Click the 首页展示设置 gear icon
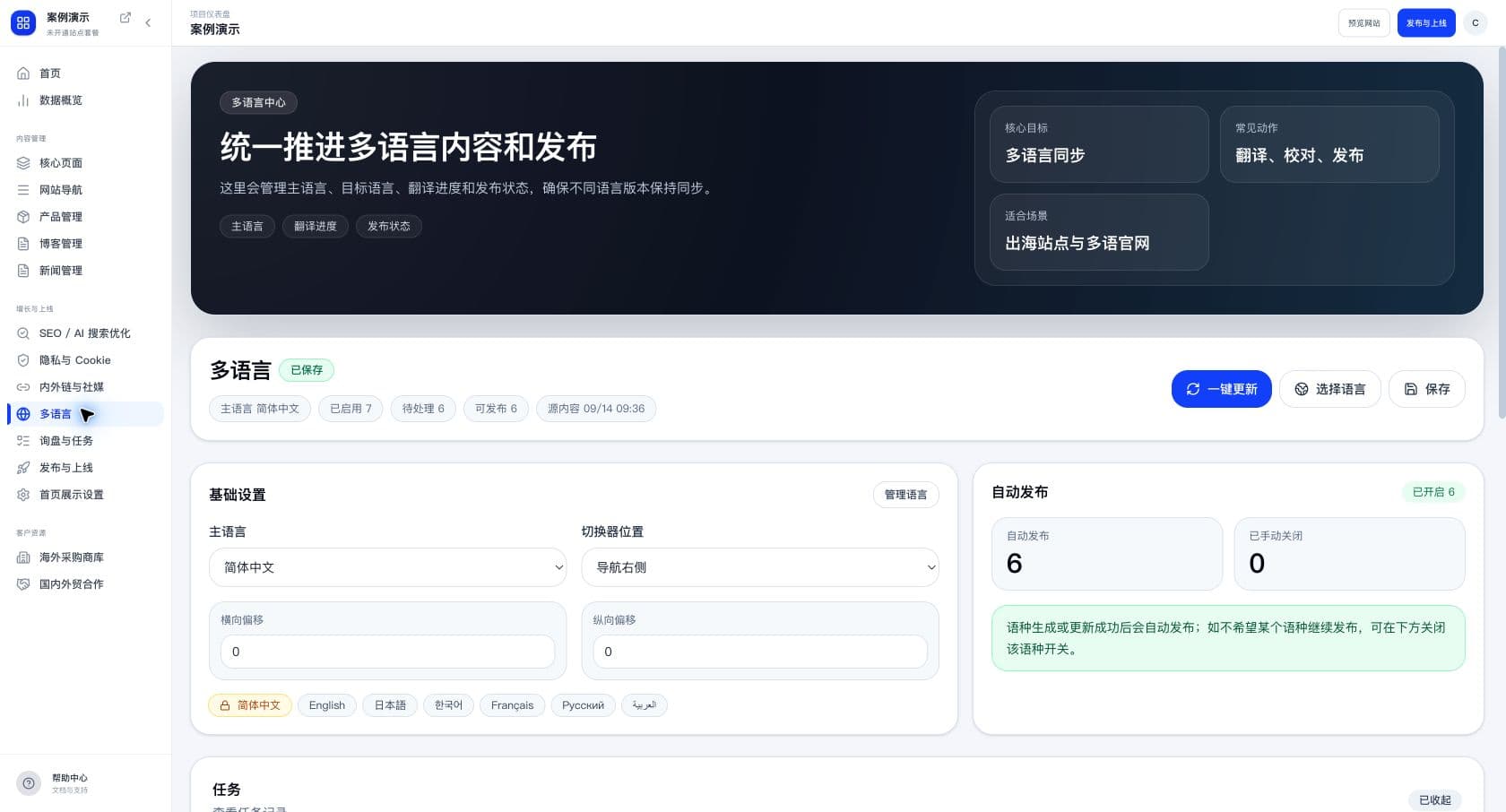The height and width of the screenshot is (812, 1506). click(23, 495)
